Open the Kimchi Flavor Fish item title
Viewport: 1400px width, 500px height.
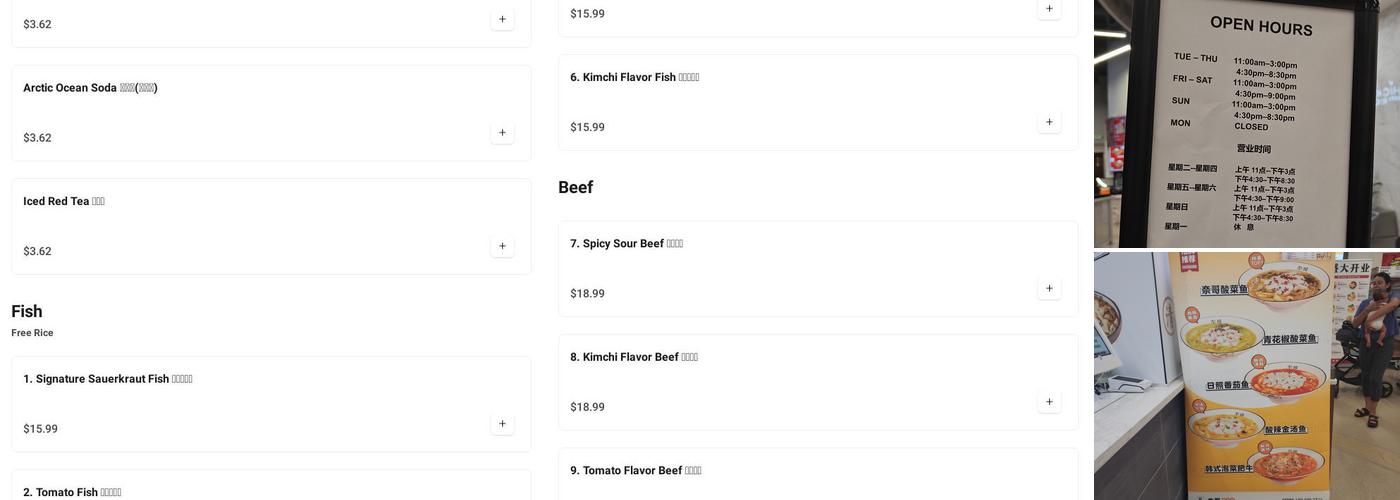coord(634,77)
